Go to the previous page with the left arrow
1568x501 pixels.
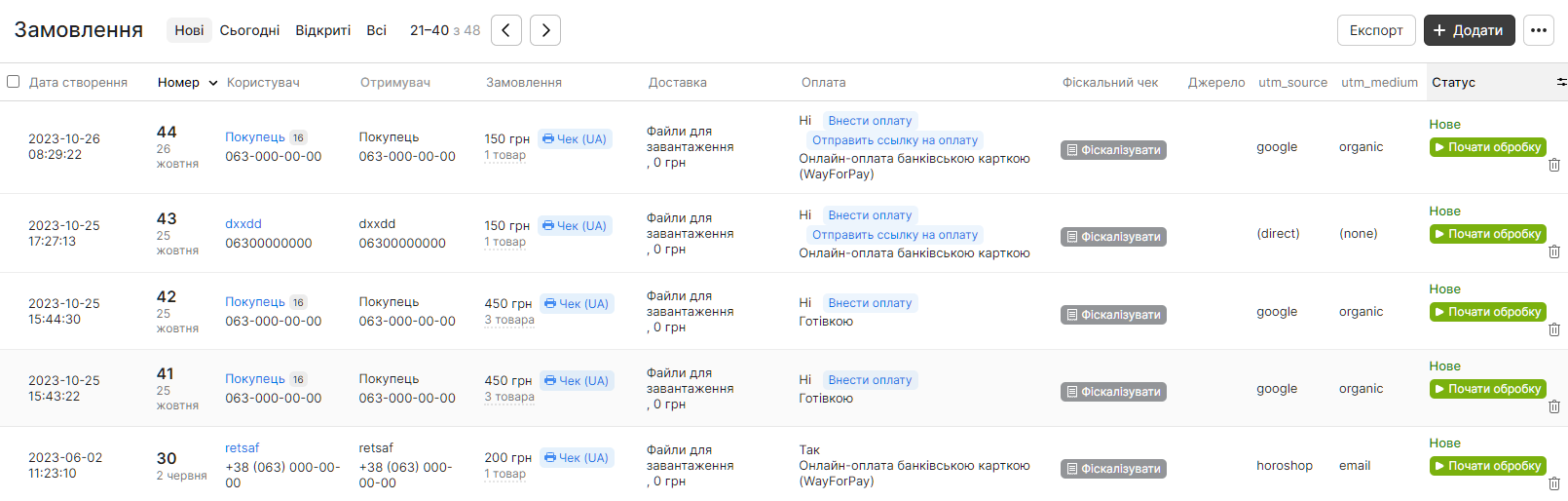click(506, 30)
